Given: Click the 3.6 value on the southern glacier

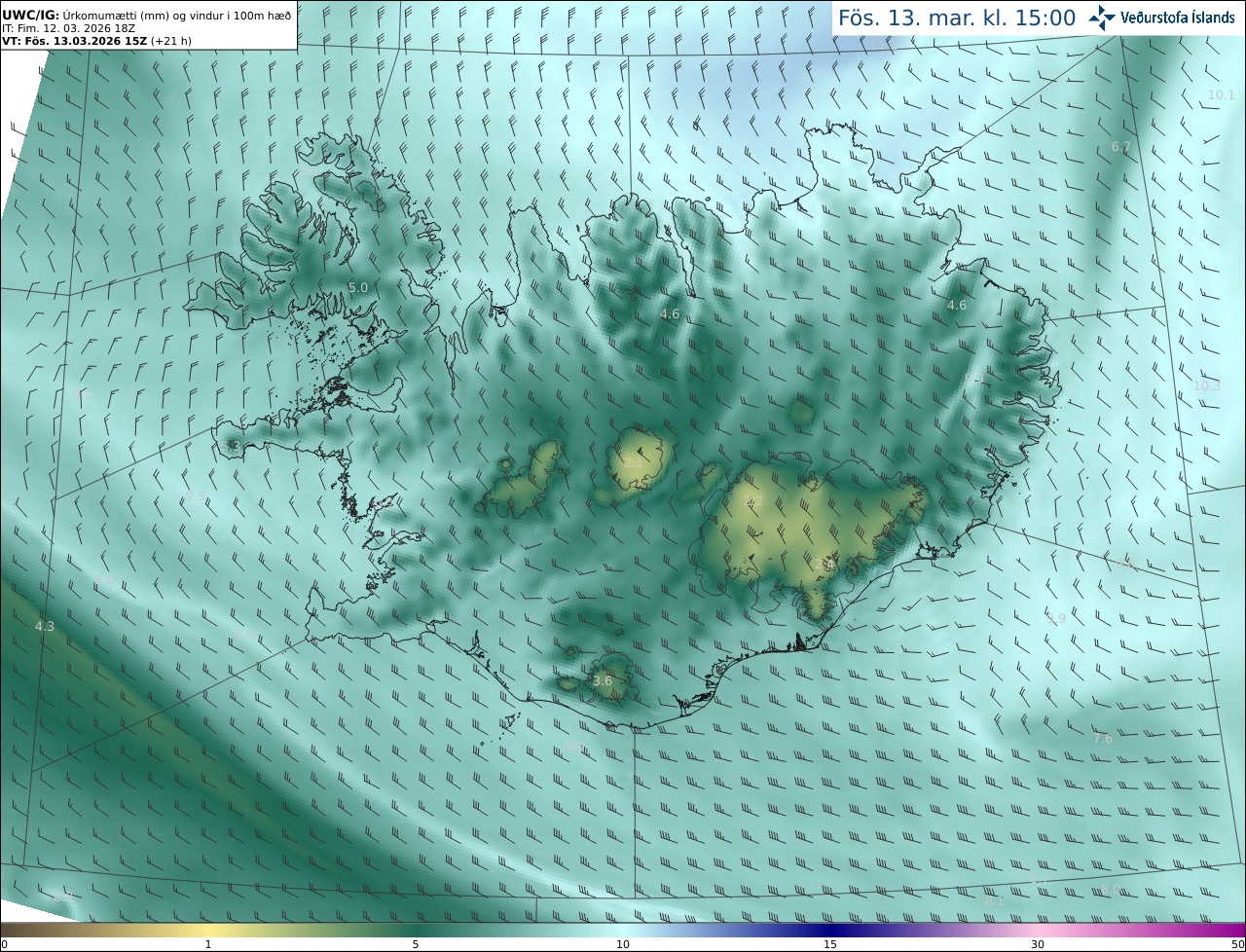Looking at the screenshot, I should coord(603,680).
